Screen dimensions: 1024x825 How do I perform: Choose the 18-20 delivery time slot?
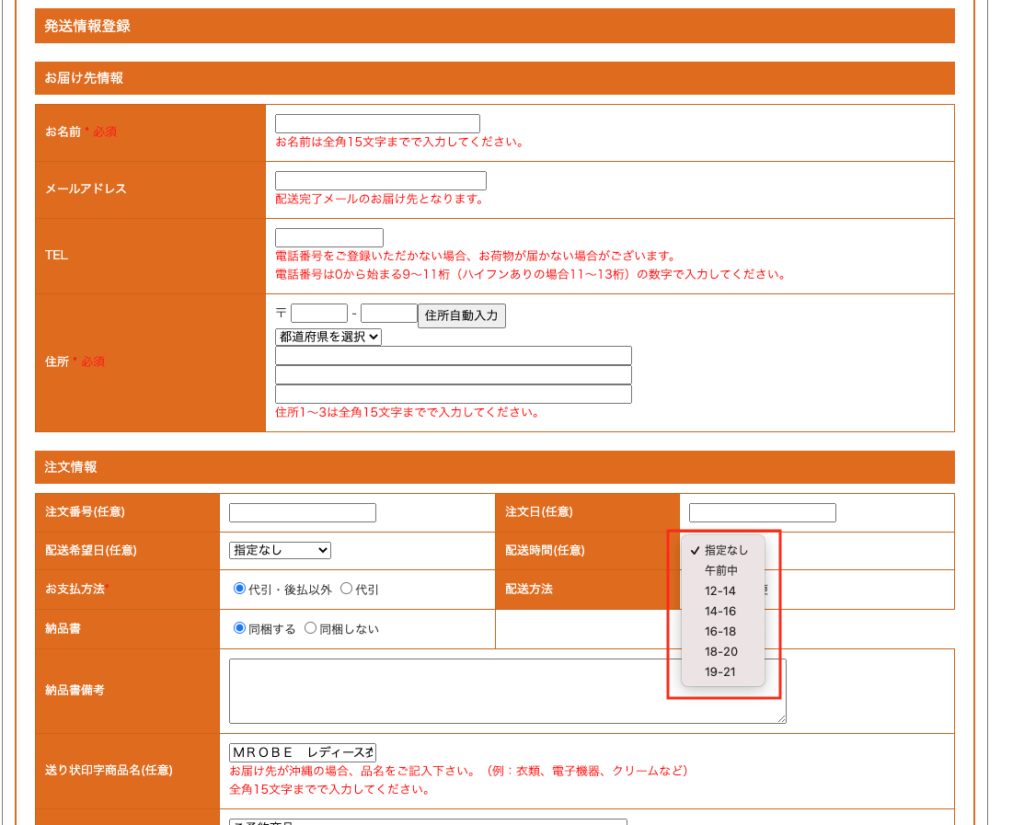(721, 651)
